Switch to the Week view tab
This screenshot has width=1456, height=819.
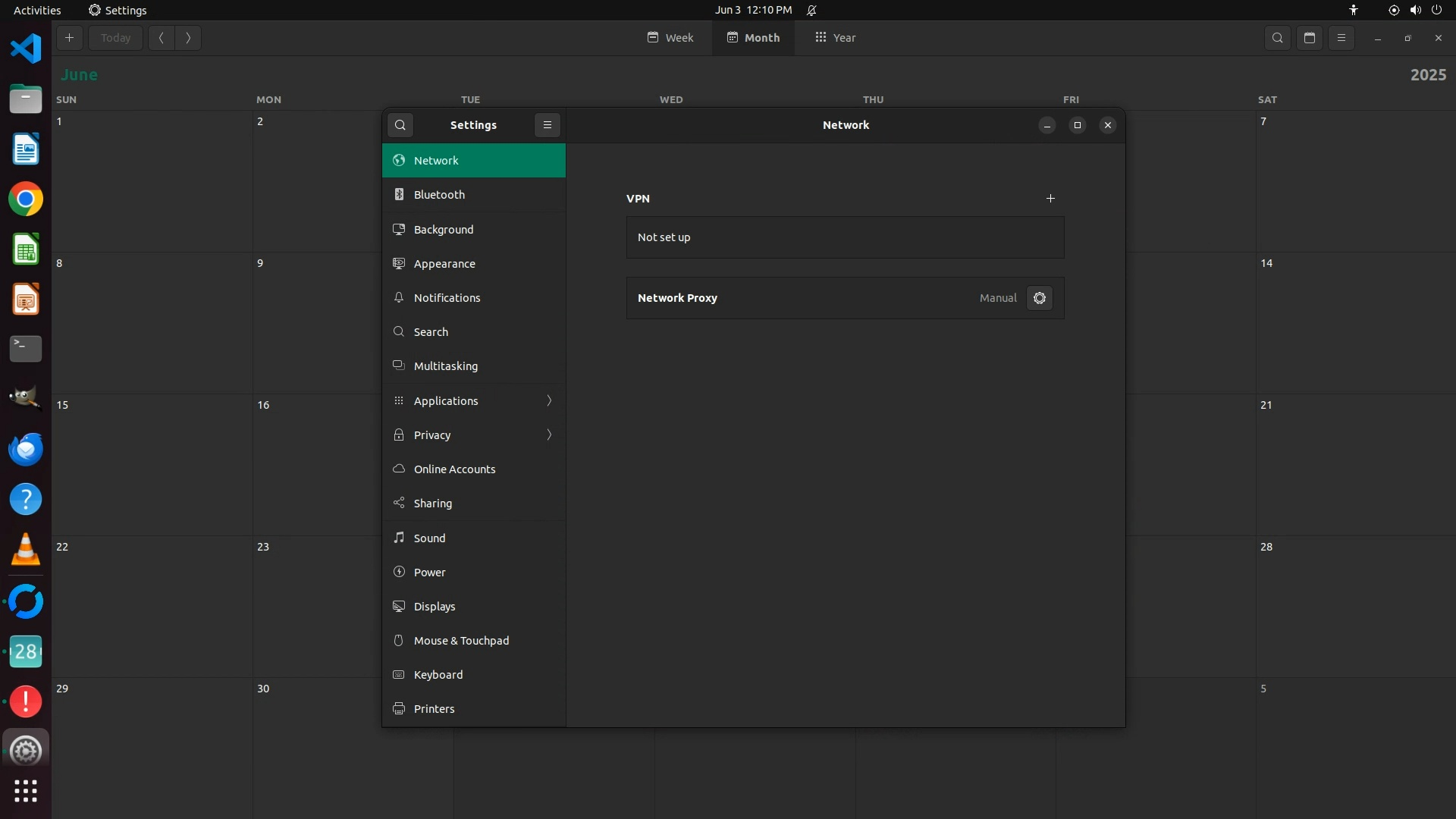pyautogui.click(x=670, y=38)
